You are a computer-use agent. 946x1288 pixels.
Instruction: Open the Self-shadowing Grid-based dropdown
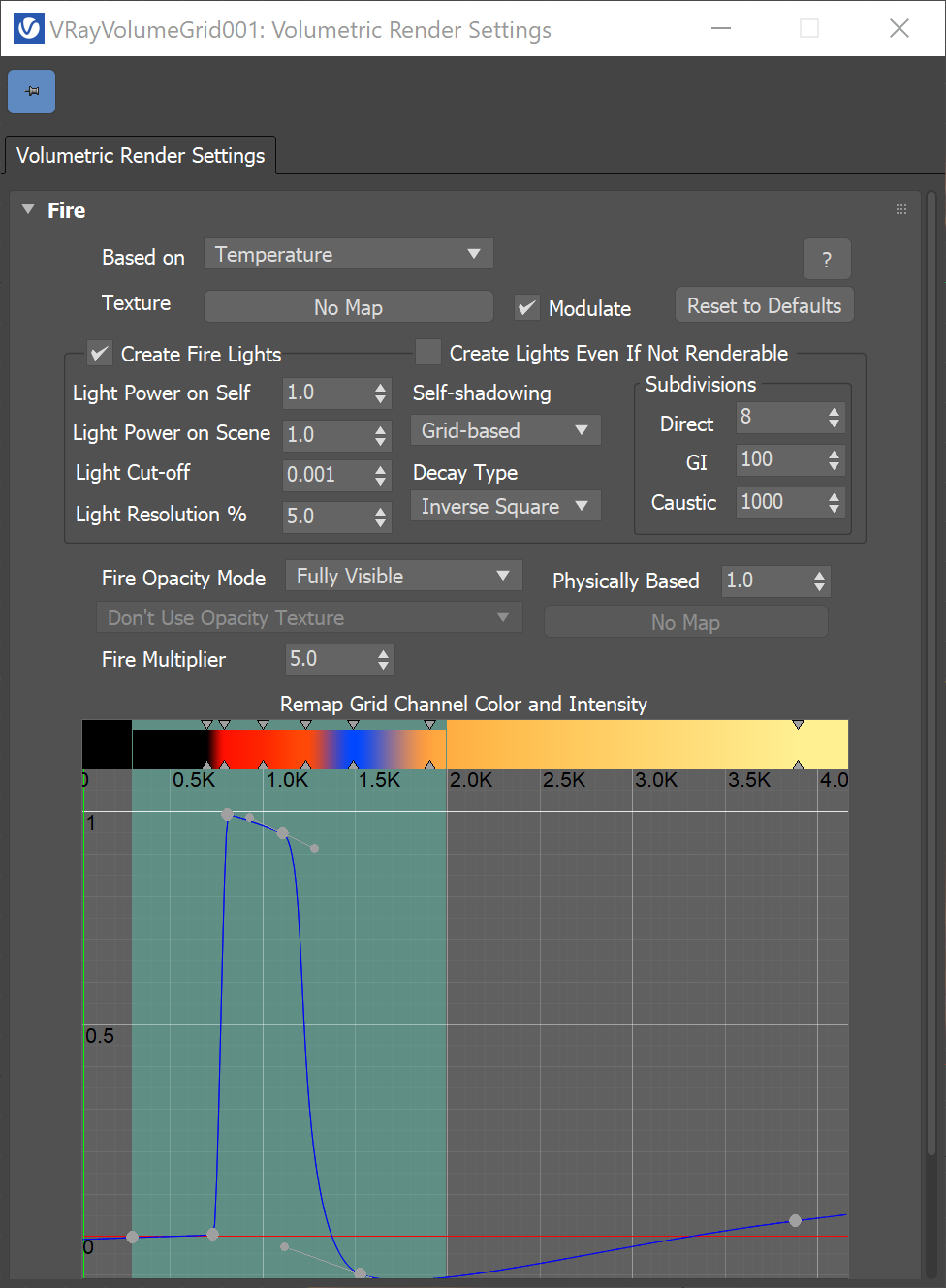pos(505,430)
